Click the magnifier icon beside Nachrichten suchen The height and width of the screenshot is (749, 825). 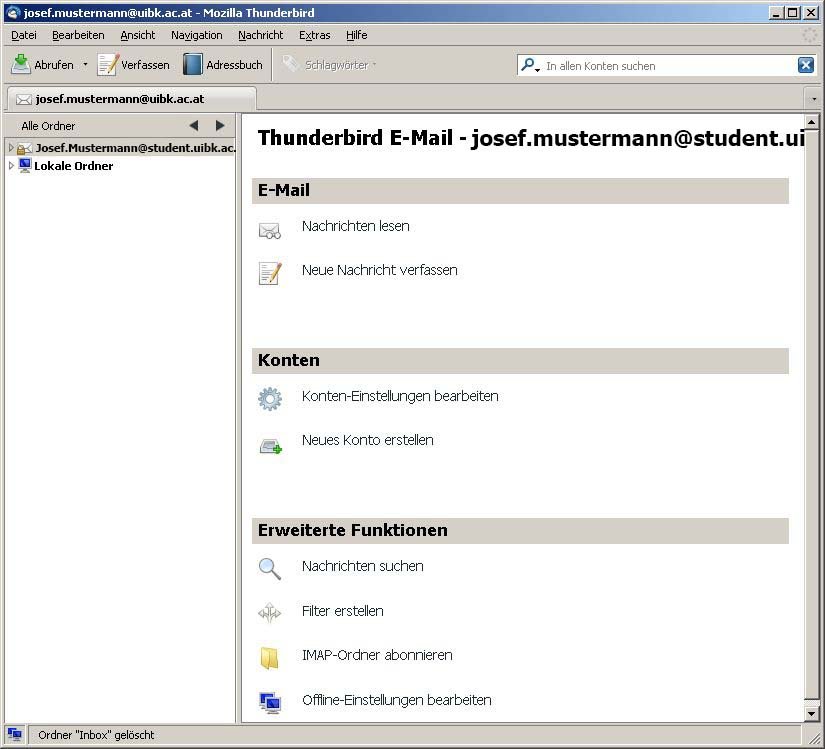click(269, 568)
